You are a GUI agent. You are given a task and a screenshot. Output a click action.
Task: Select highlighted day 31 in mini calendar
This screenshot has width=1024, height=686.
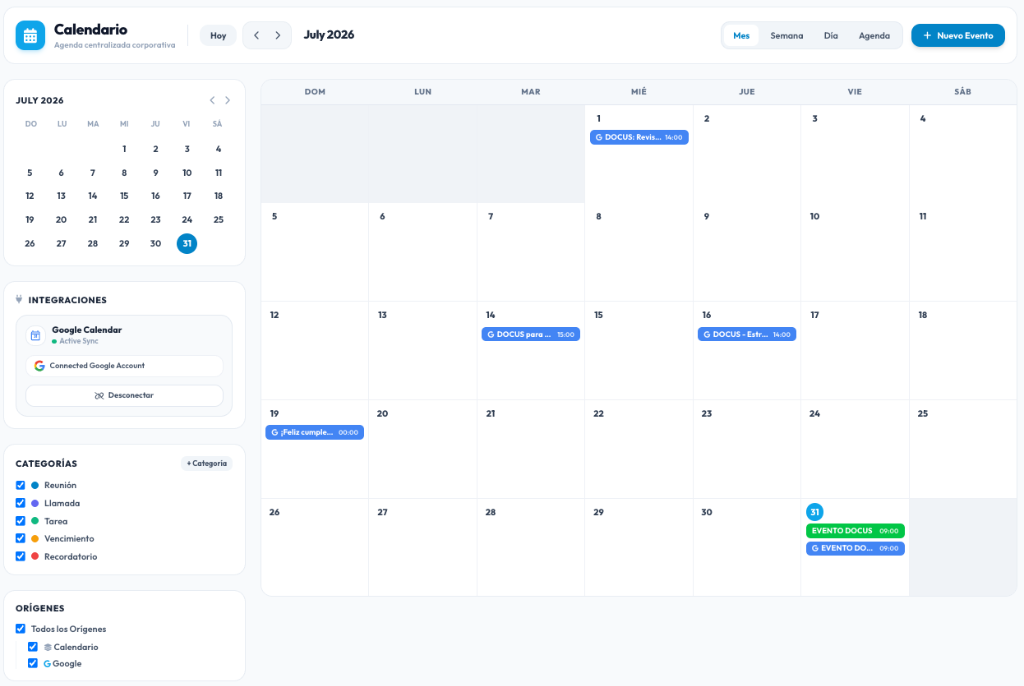click(x=187, y=244)
